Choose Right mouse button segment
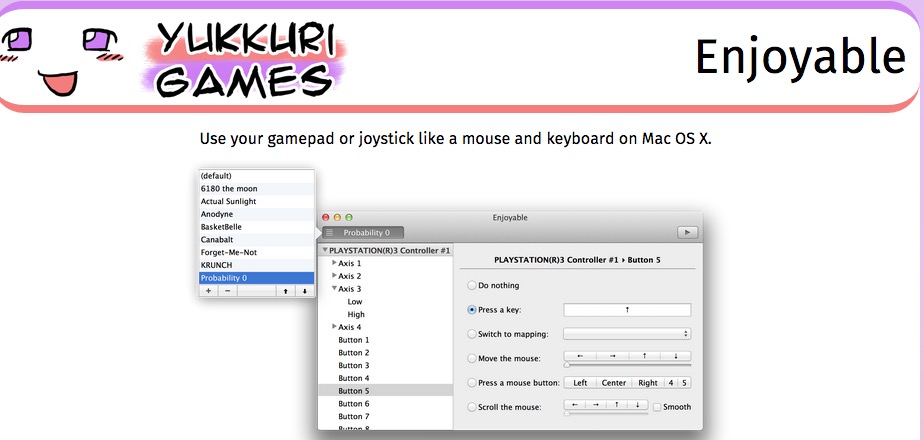The height and width of the screenshot is (440, 924). 648,383
